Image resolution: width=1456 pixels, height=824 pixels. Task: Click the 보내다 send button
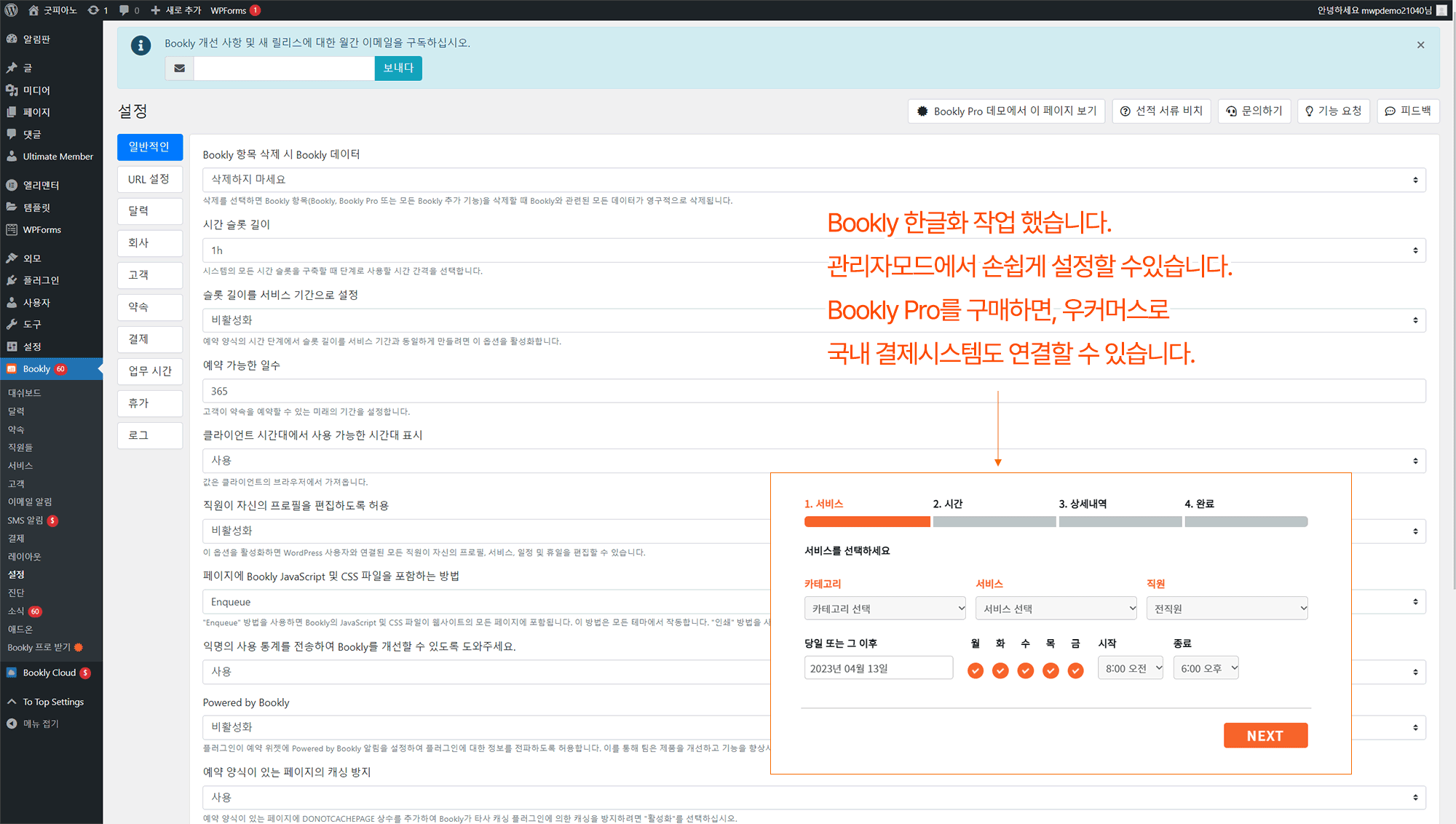tap(398, 68)
